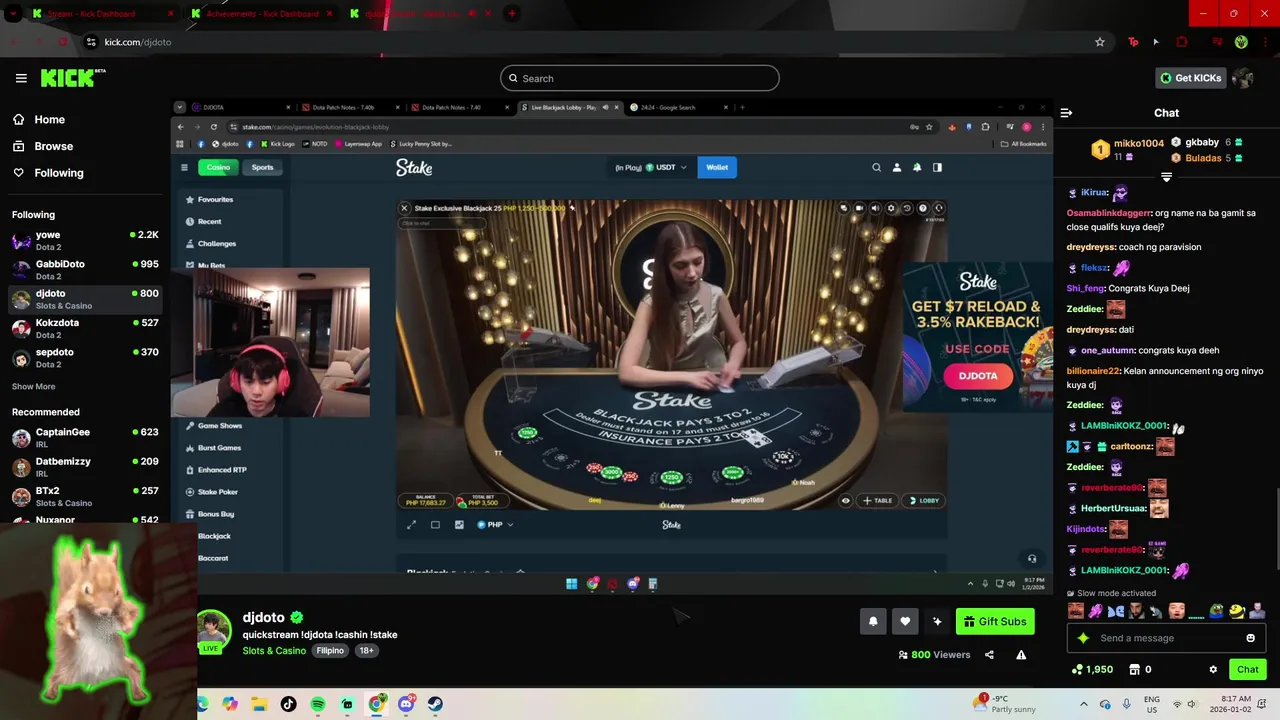1280x720 pixels.
Task: Open Spotify from the taskbar
Action: click(318, 704)
